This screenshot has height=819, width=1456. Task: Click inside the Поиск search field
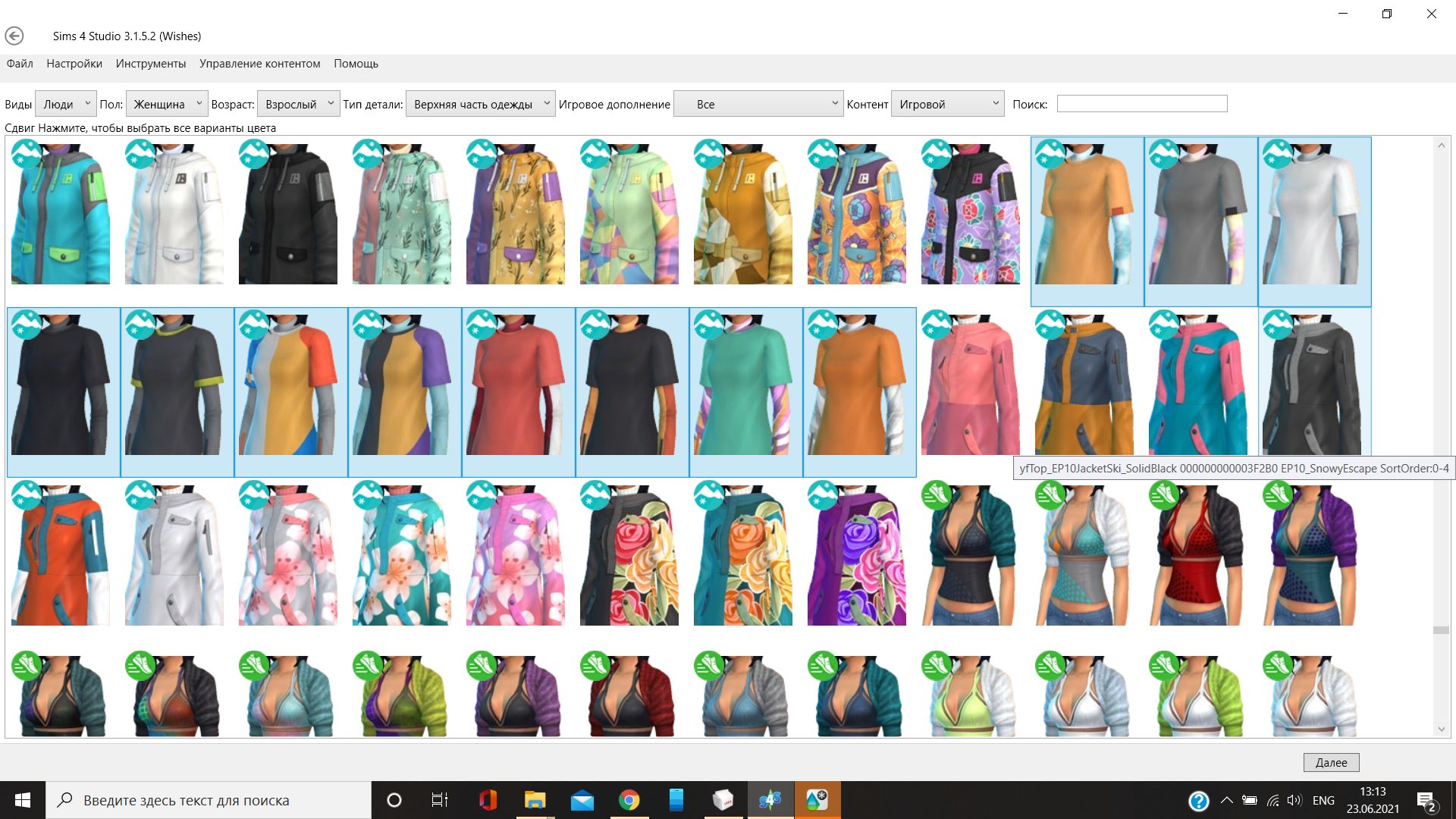click(x=1141, y=104)
